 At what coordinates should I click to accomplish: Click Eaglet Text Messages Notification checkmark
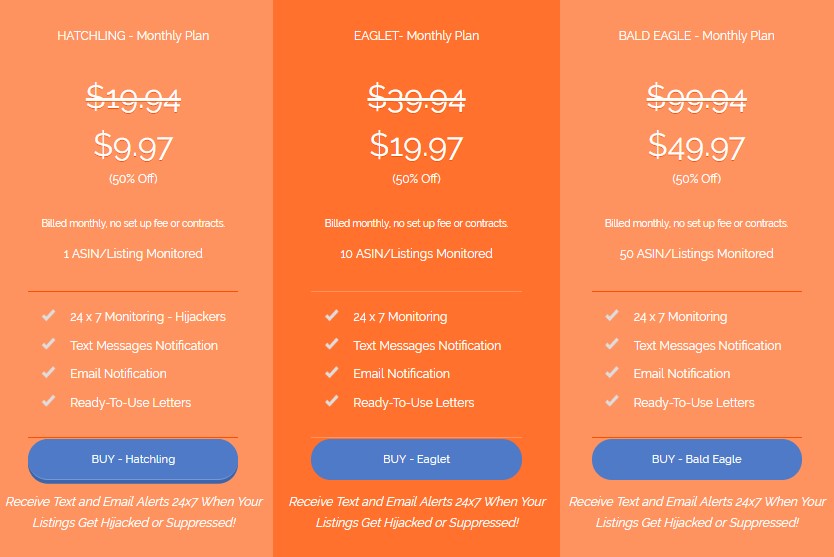(x=332, y=344)
